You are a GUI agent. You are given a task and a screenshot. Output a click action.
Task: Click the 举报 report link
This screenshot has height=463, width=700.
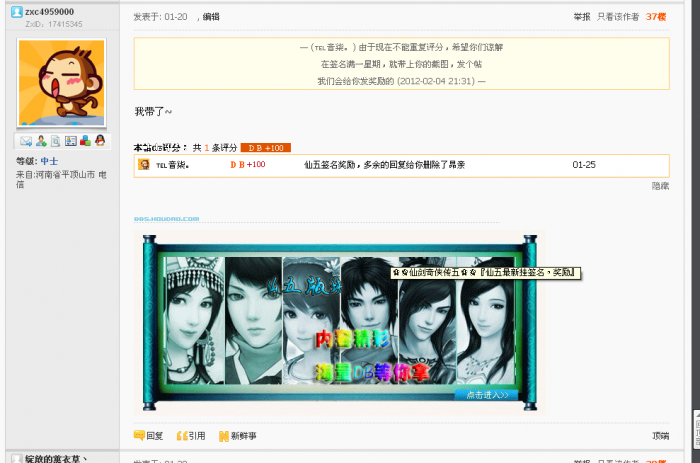tap(582, 17)
